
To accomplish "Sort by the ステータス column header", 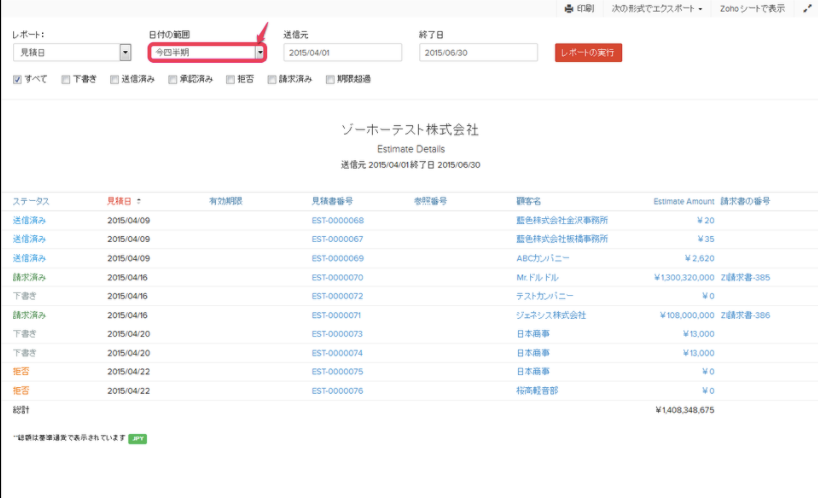I will coord(31,201).
